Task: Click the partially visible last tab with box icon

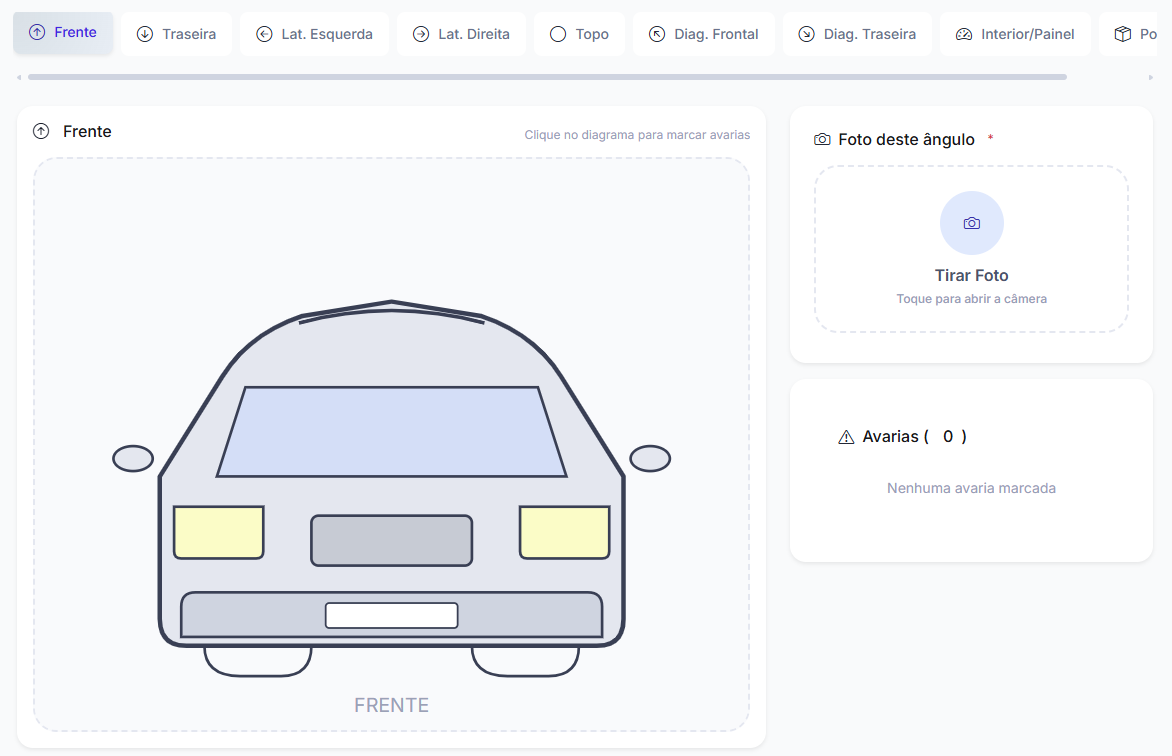Action: point(1134,34)
